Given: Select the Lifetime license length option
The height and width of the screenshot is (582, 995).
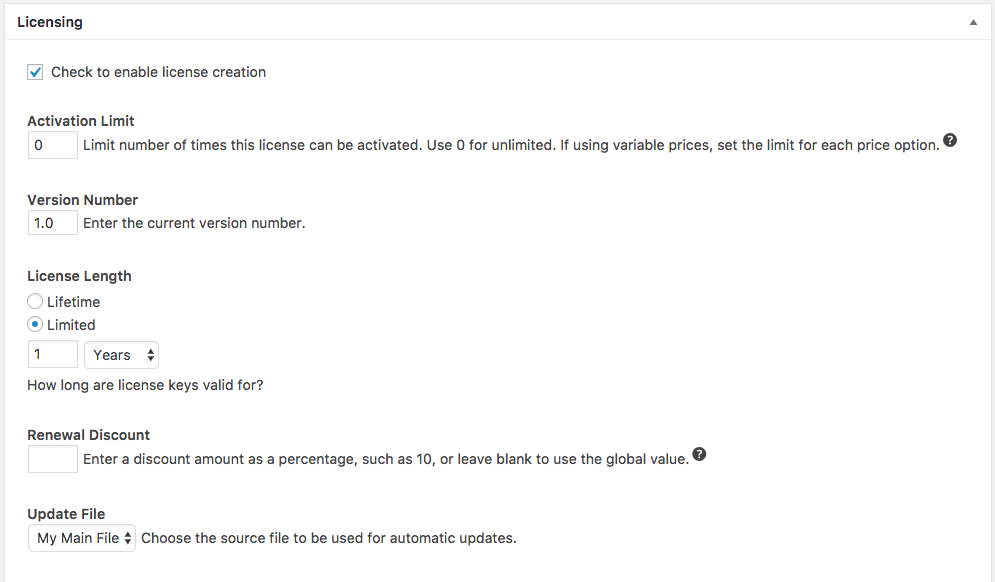Looking at the screenshot, I should 36,301.
